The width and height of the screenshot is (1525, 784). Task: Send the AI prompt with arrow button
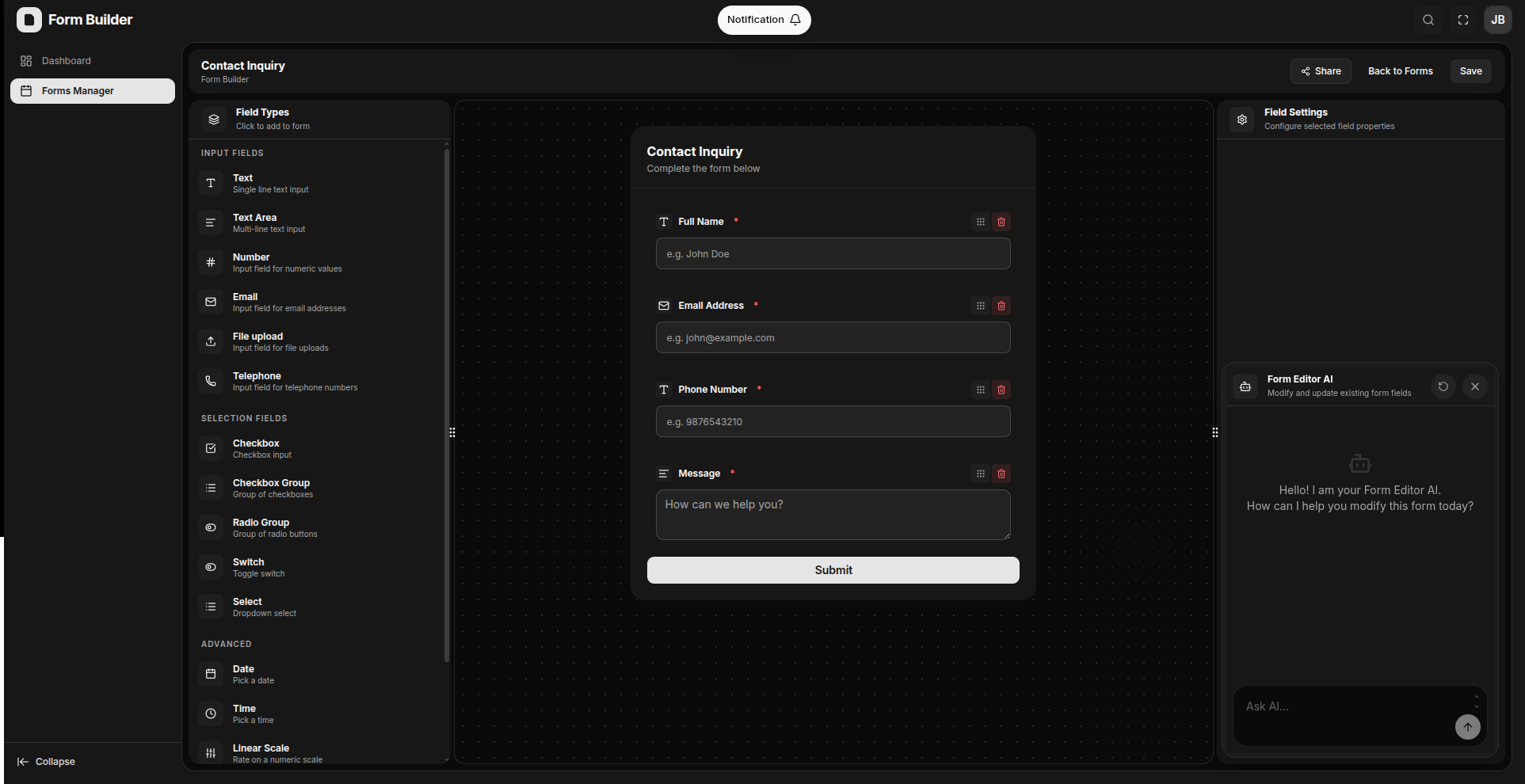[1468, 727]
